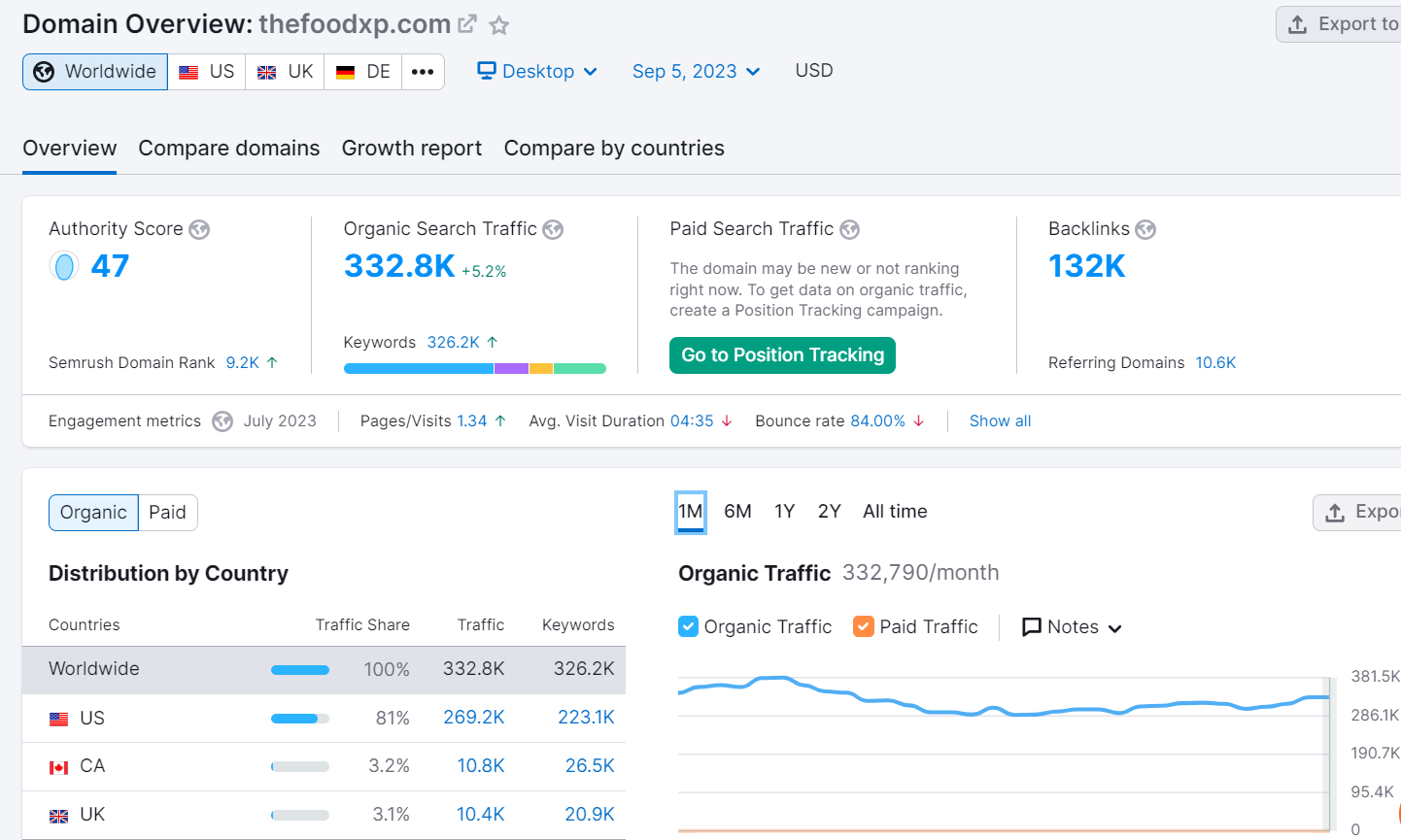Click the Authority Score circle gauge icon
The image size is (1401, 840).
coord(64,266)
